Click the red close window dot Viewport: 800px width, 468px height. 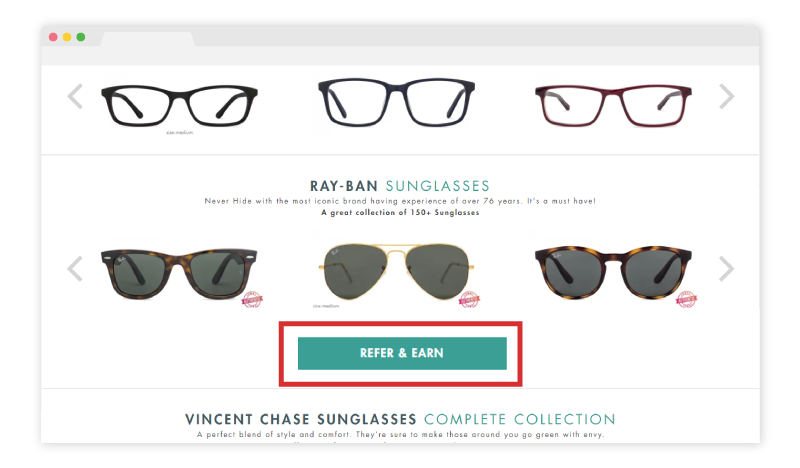(53, 37)
